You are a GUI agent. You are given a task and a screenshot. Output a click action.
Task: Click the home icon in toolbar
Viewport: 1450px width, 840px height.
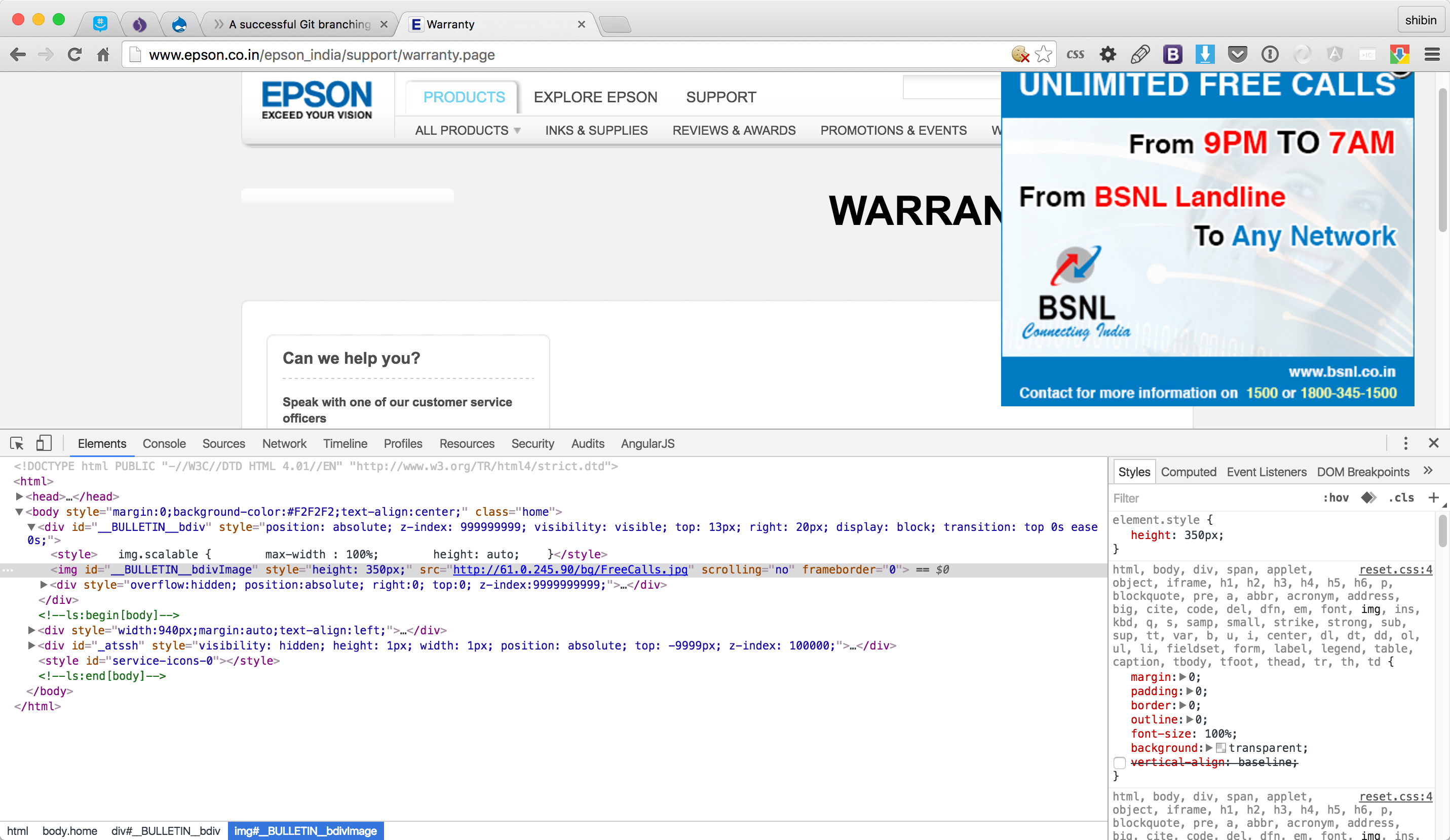(x=103, y=55)
